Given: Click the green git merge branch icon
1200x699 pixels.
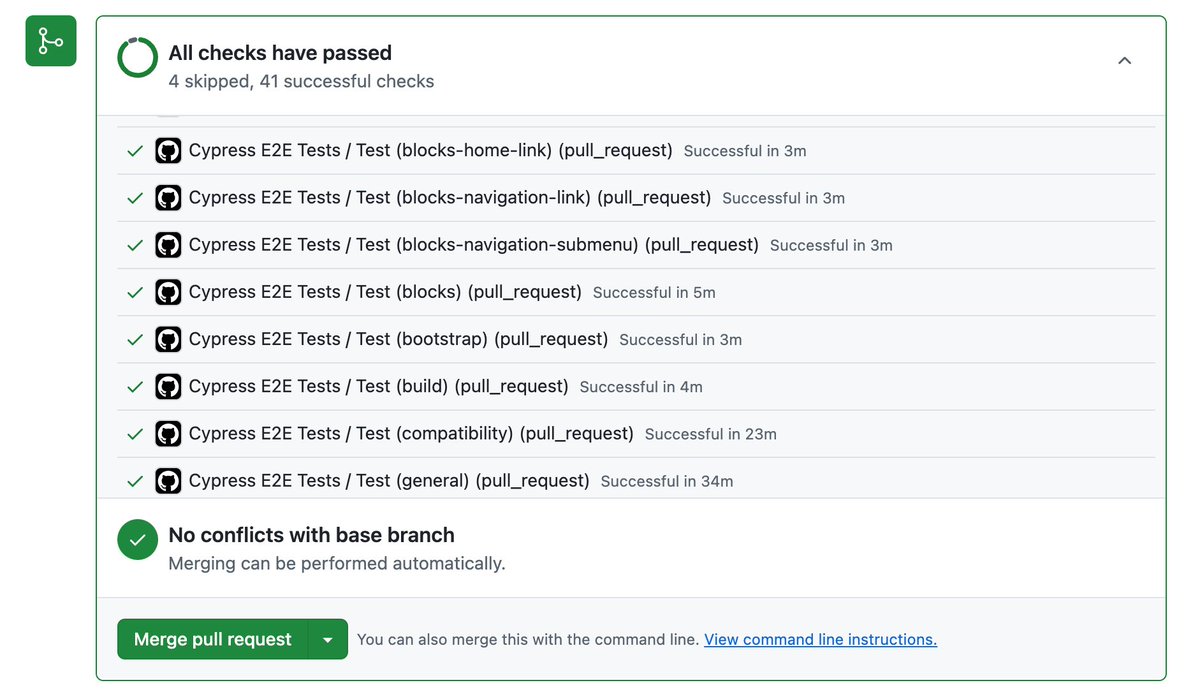Looking at the screenshot, I should (51, 41).
